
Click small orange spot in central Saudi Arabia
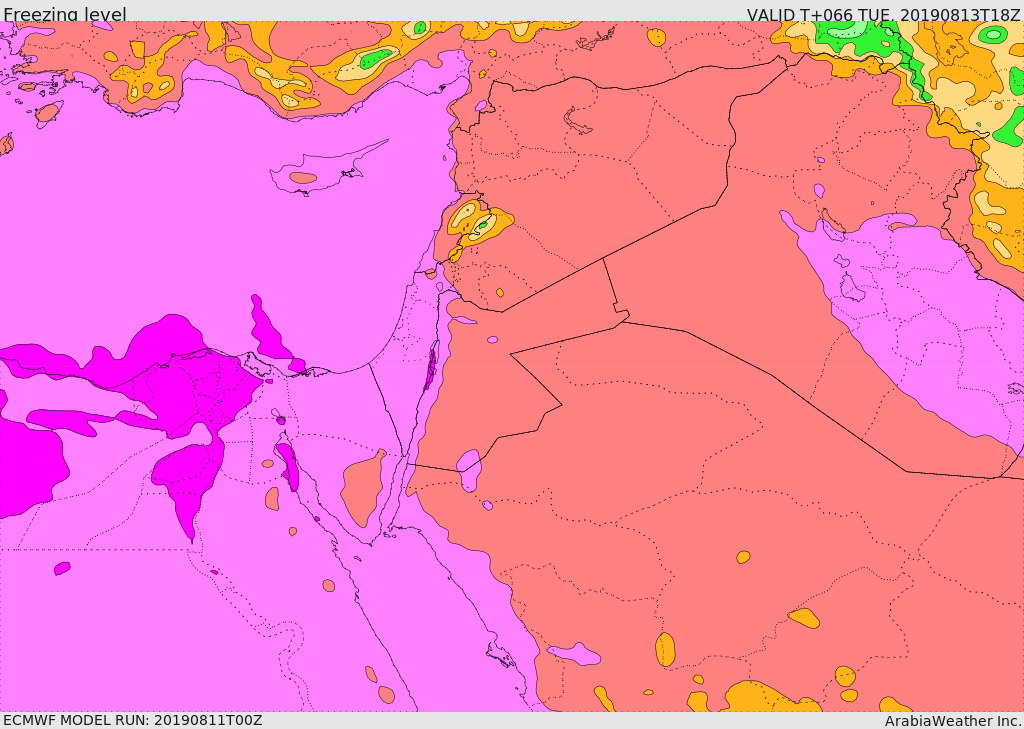(x=743, y=557)
